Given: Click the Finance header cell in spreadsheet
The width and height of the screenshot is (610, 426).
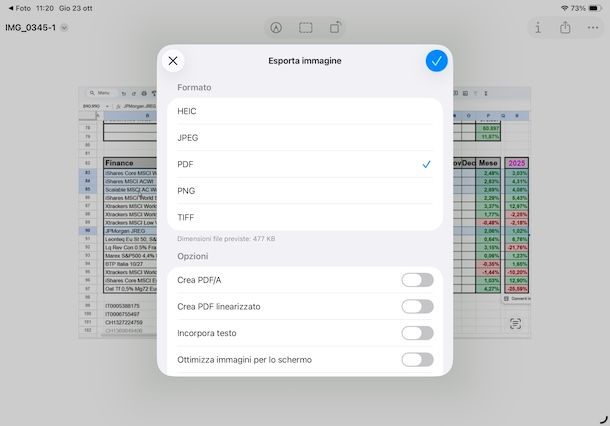Looking at the screenshot, I should coord(130,163).
